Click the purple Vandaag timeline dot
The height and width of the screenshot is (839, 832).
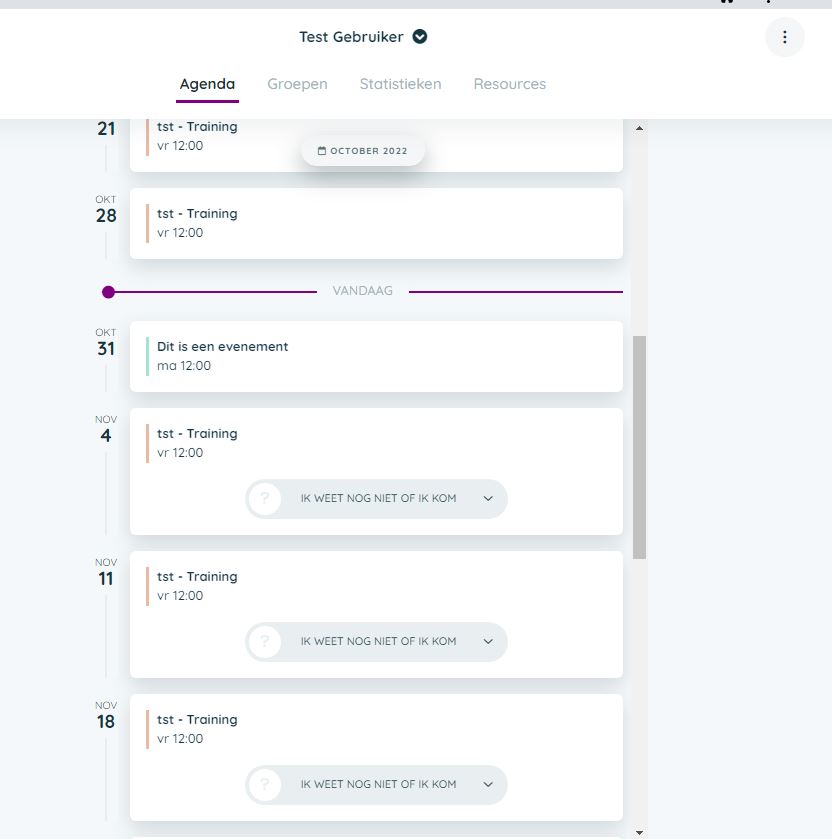click(108, 292)
